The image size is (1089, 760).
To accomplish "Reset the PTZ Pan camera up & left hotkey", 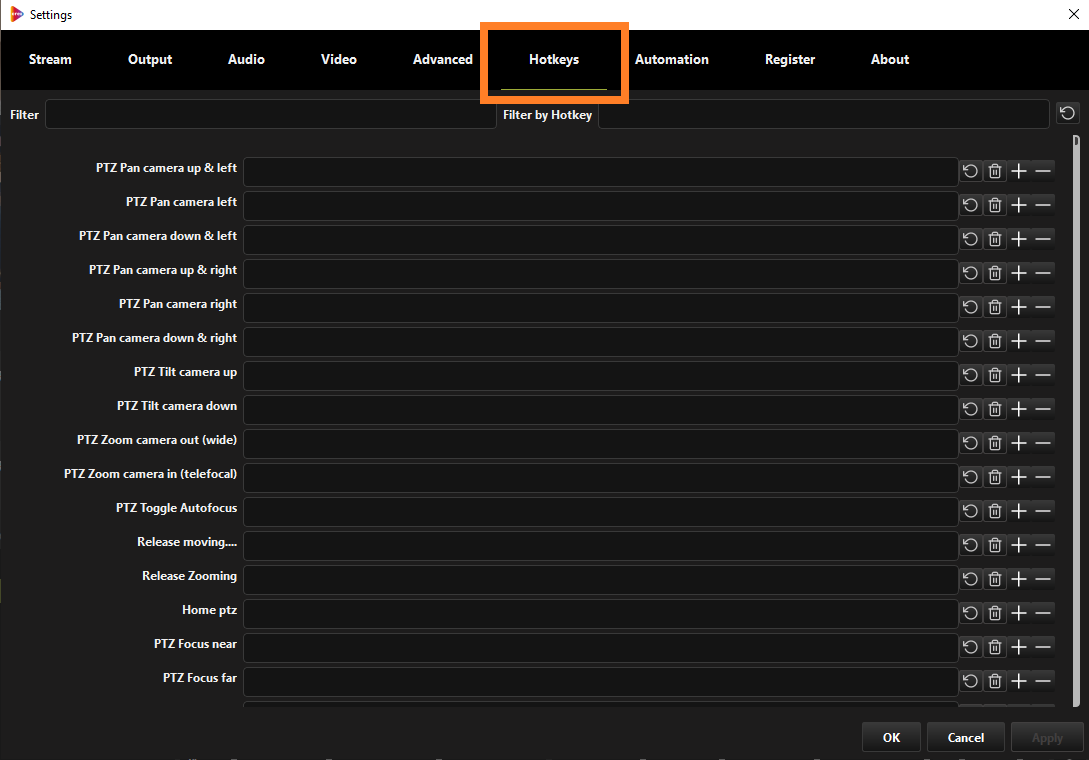I will pos(971,171).
